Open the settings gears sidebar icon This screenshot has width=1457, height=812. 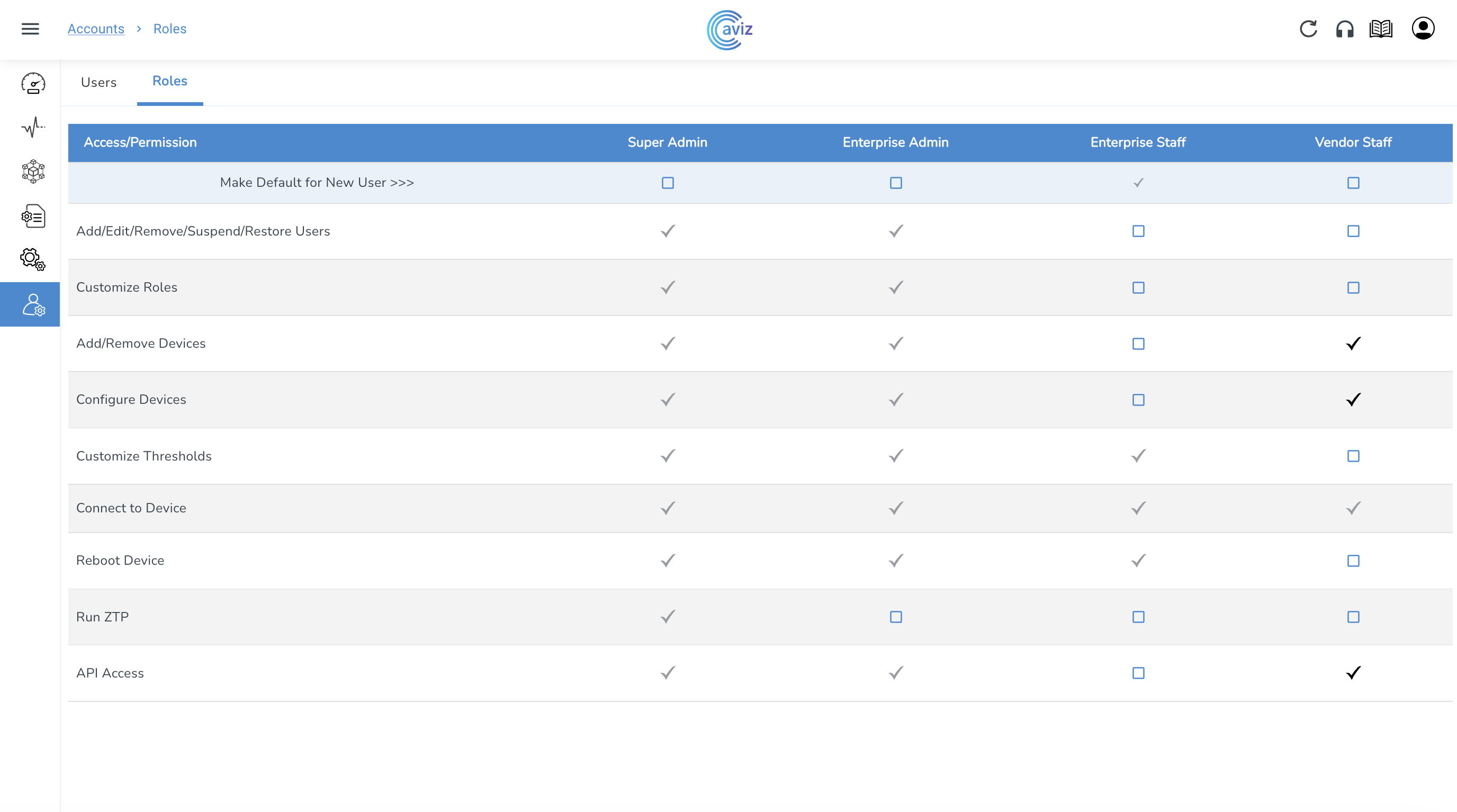click(x=33, y=259)
